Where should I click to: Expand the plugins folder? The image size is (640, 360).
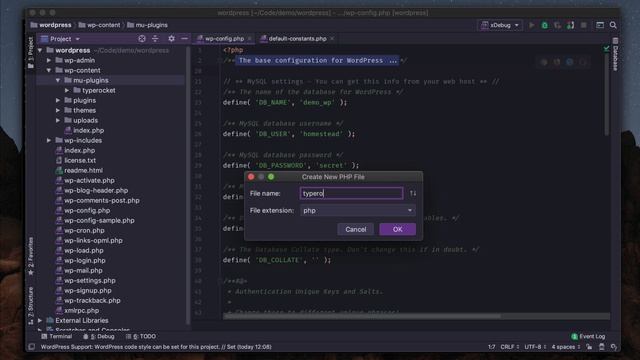click(58, 100)
